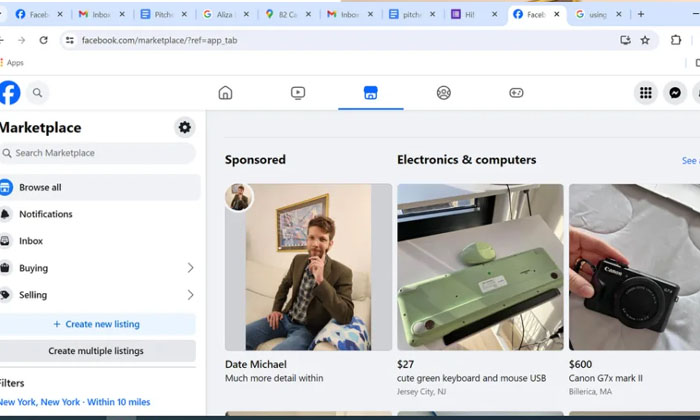The image size is (700, 420).
Task: Click Create new listing button
Action: coord(96,324)
